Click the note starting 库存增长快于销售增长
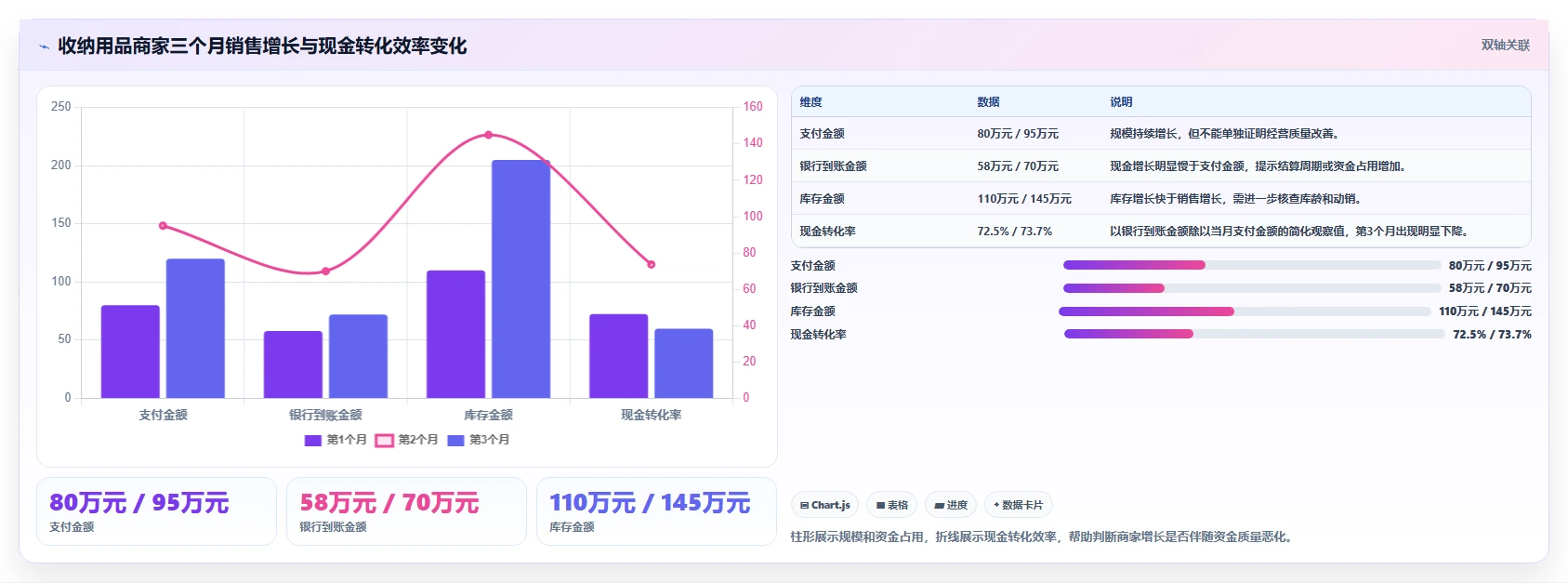 point(1238,199)
